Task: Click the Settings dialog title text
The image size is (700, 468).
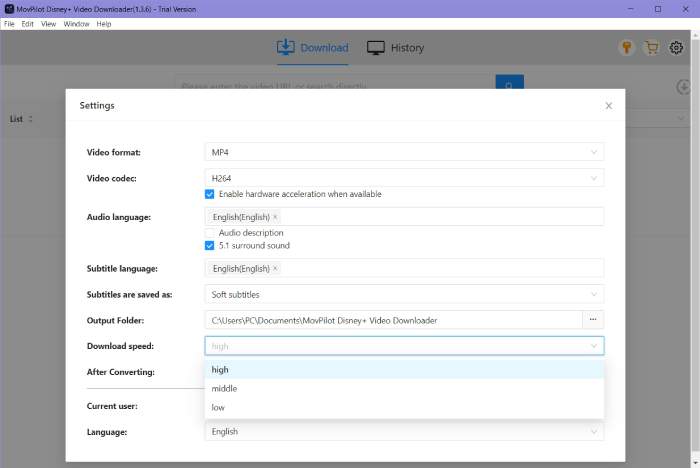Action: pyautogui.click(x=97, y=105)
